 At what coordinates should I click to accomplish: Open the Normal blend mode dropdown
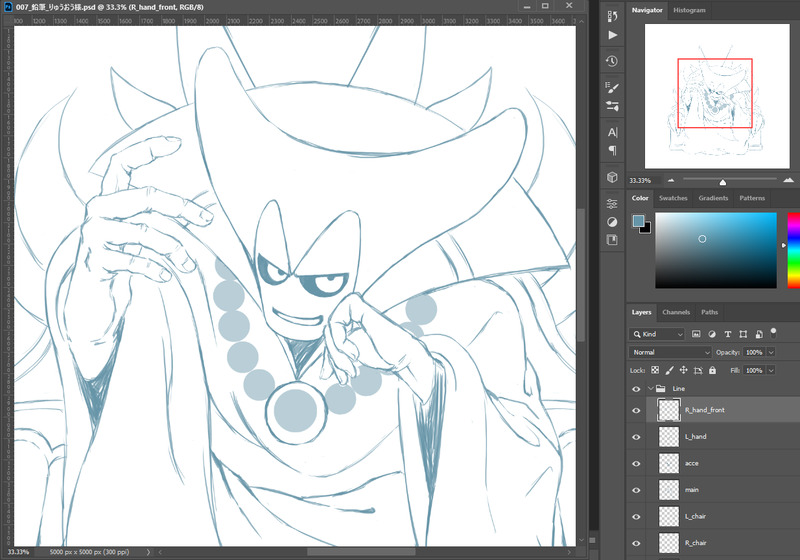click(669, 352)
